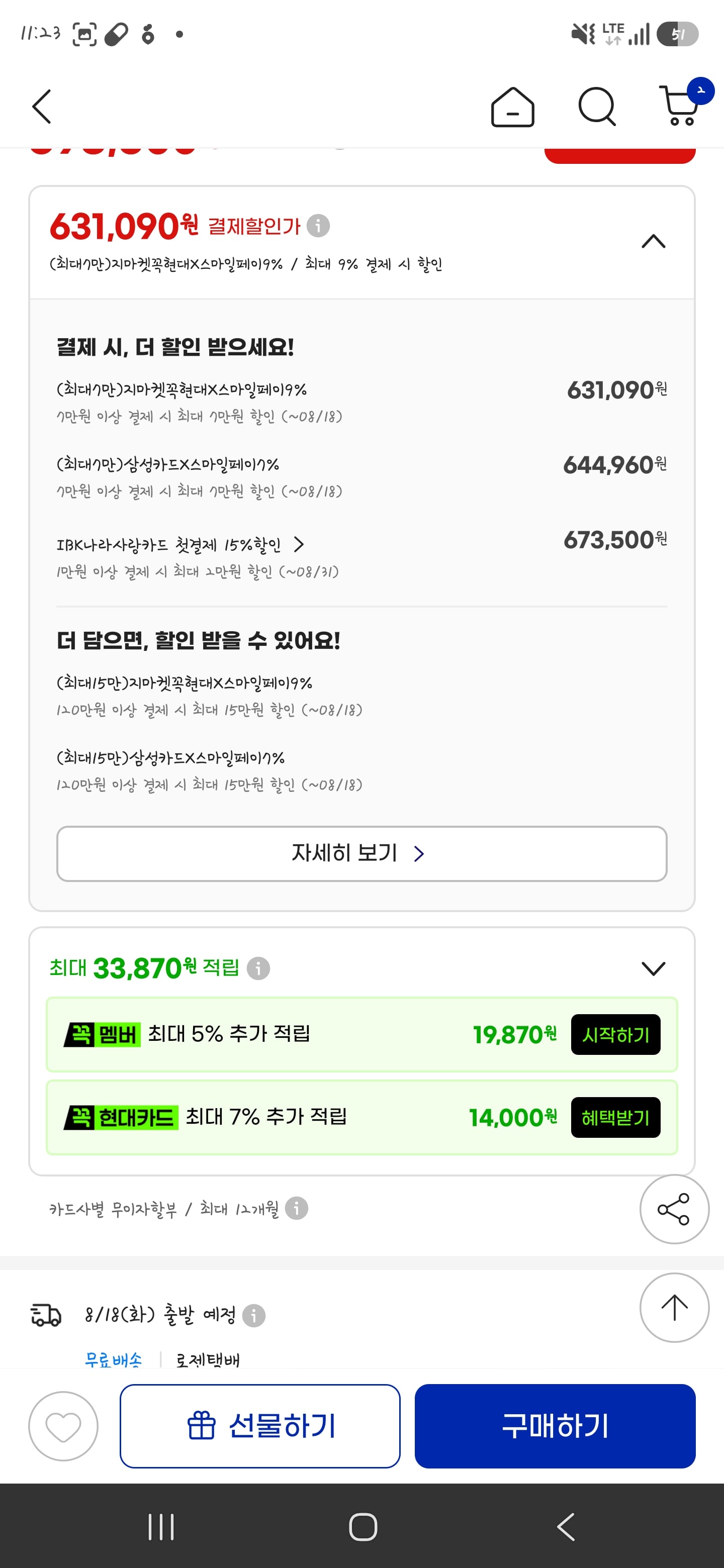This screenshot has width=724, height=1568.
Task: Click 혜택받기 for 현대카드 적립
Action: [x=615, y=1118]
